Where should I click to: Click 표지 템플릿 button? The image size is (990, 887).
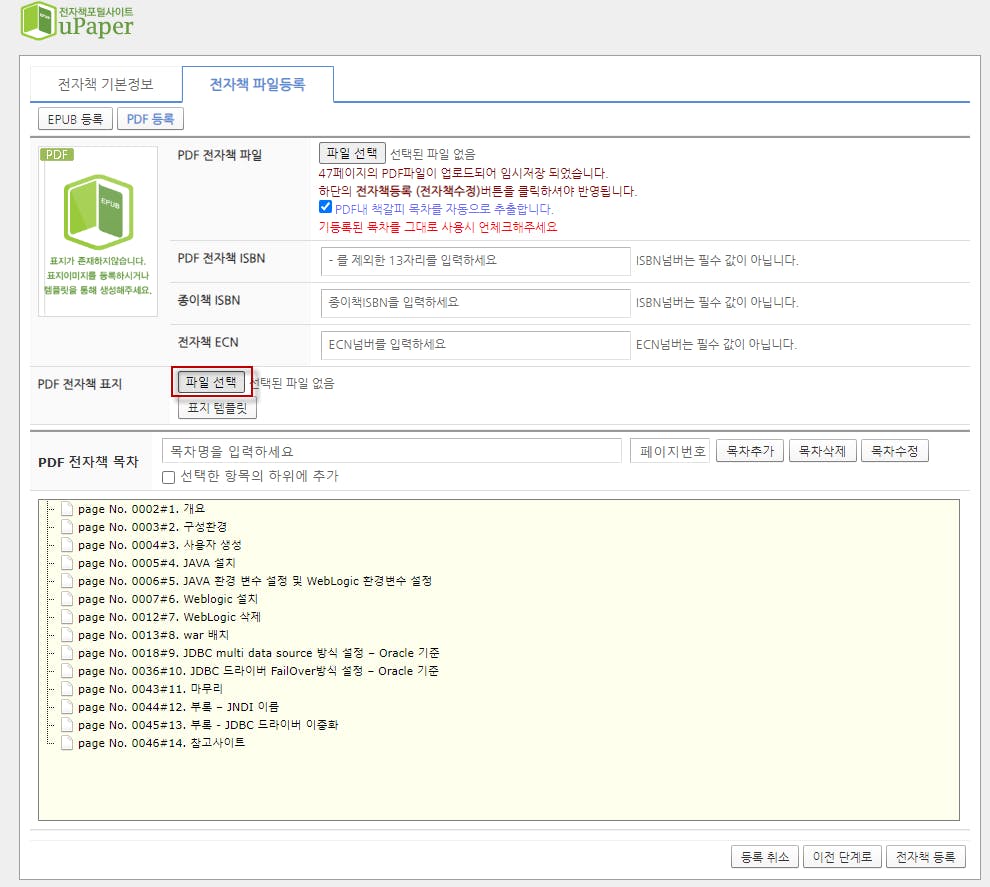217,408
